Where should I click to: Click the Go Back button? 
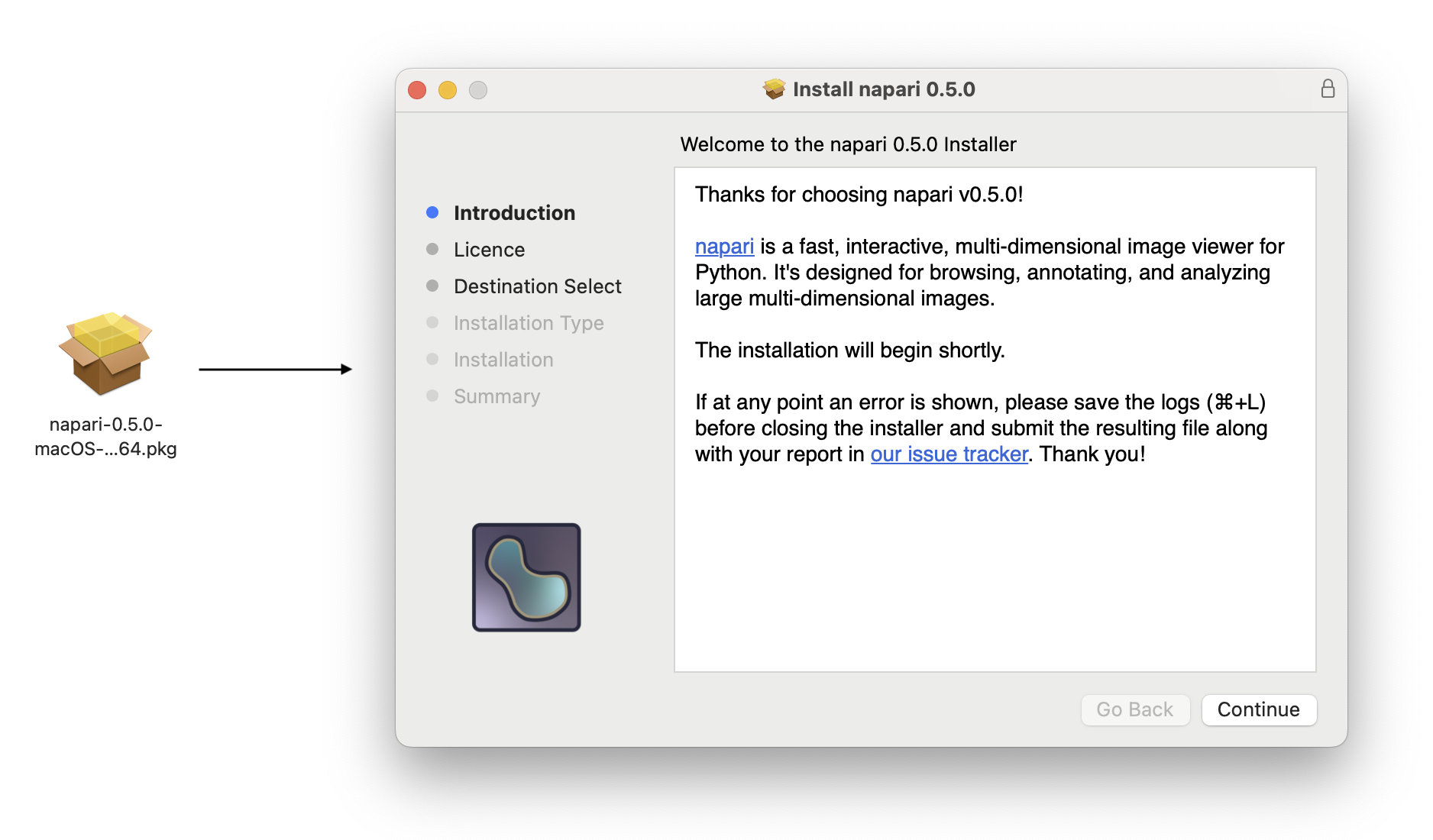click(1135, 709)
